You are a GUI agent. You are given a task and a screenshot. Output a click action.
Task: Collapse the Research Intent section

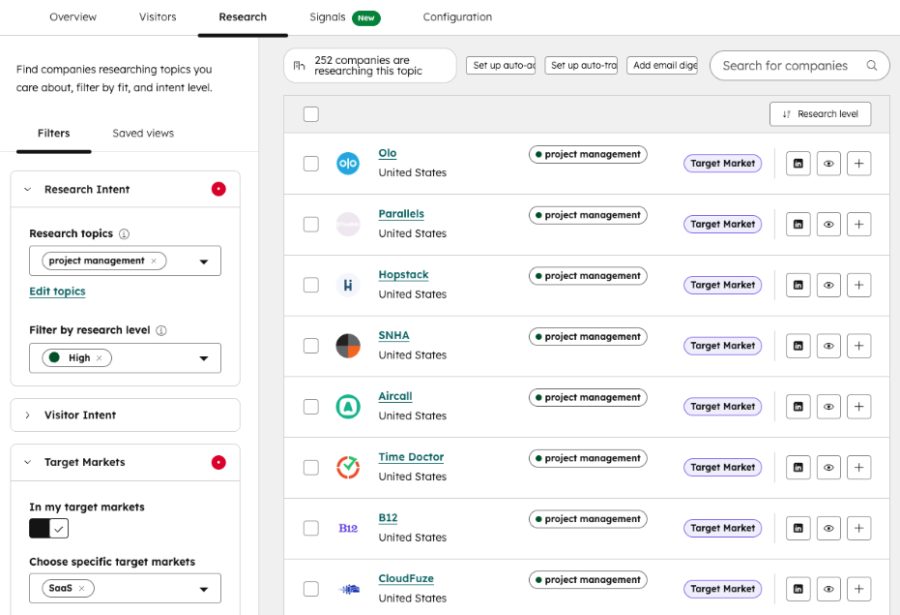pos(28,189)
